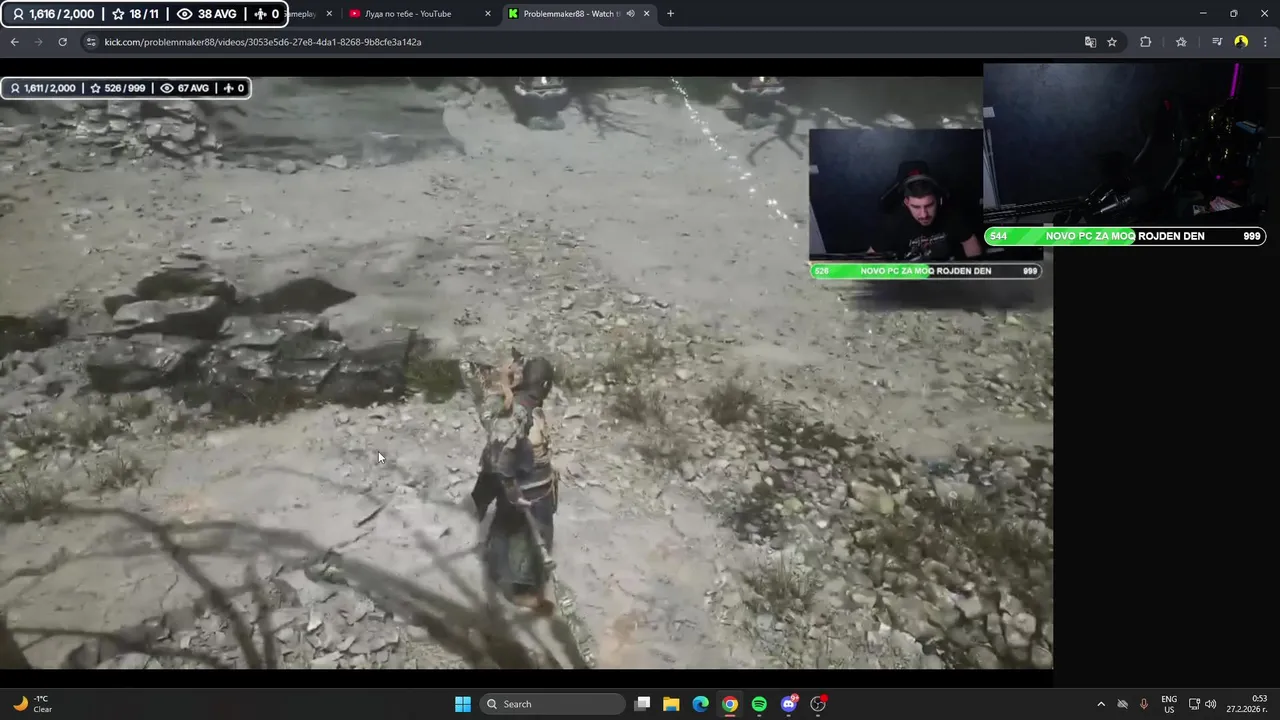Click the 38 AVG viewers overlay
Image resolution: width=1280 pixels, height=720 pixels.
[206, 14]
